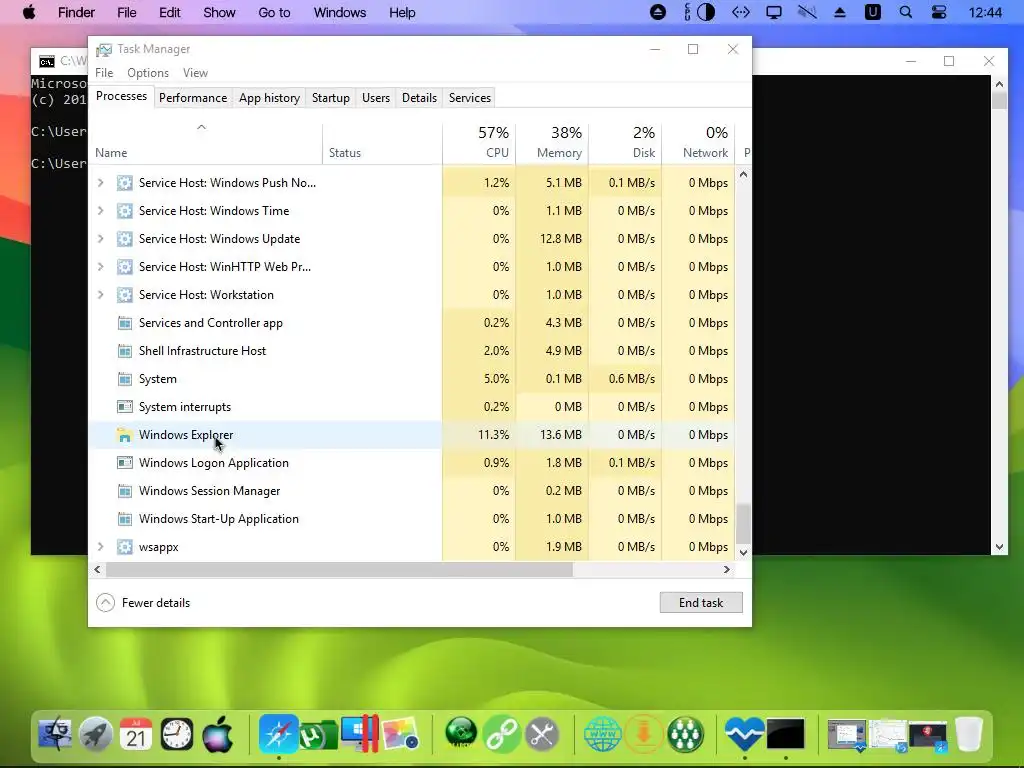This screenshot has width=1024, height=768.
Task: Click the Apple menu logo
Action: coord(29,12)
